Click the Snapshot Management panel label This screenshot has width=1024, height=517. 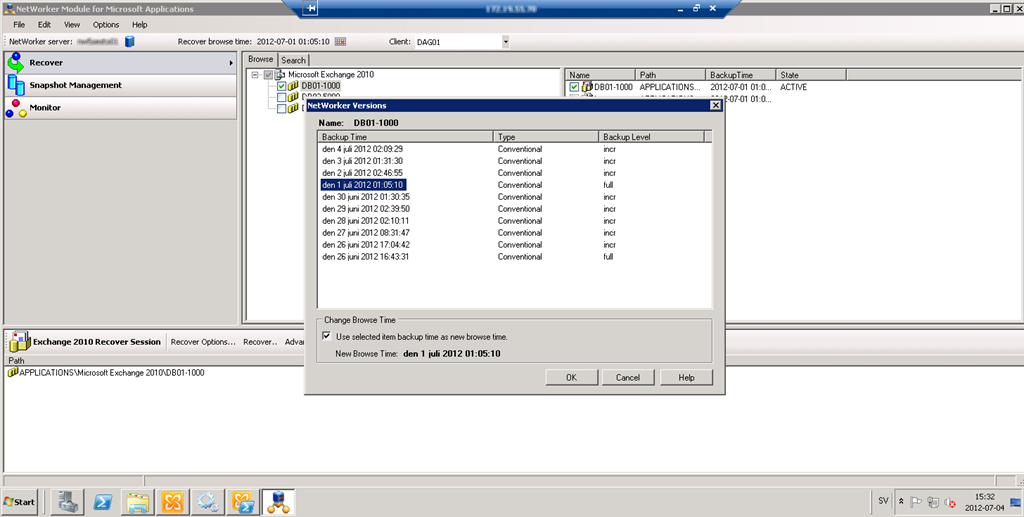pyautogui.click(x=75, y=85)
